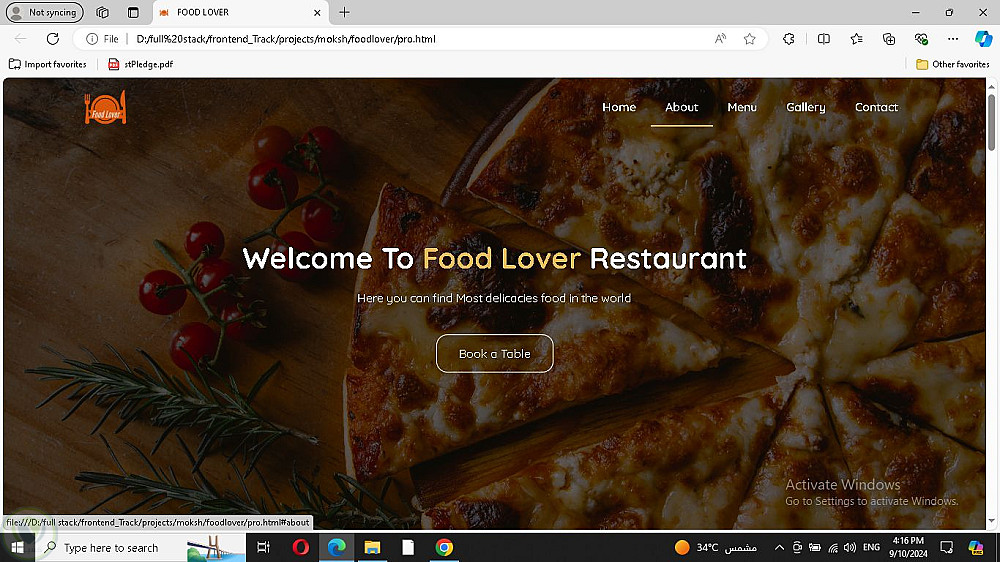Refresh the page
This screenshot has height=562, width=1000.
pos(53,39)
